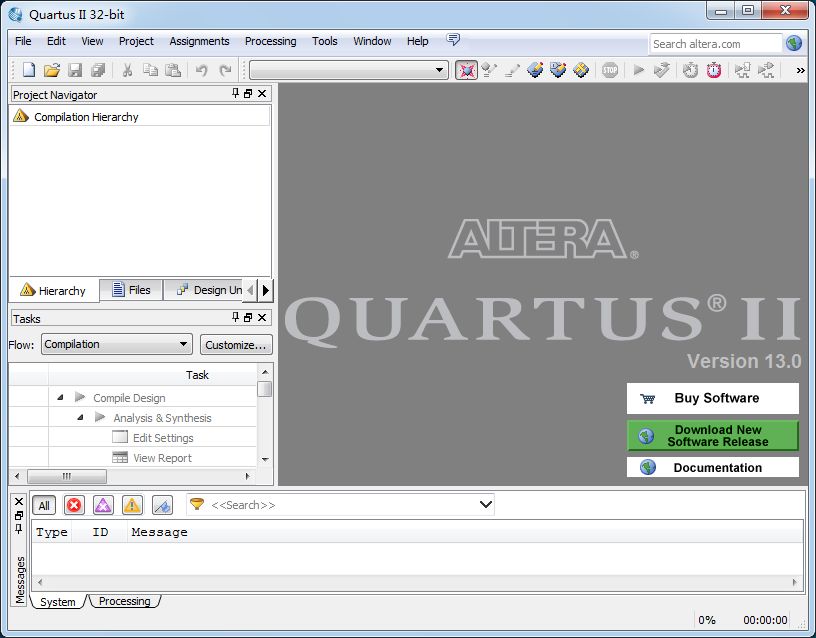
Task: Click the Stop Processing icon
Action: [610, 70]
